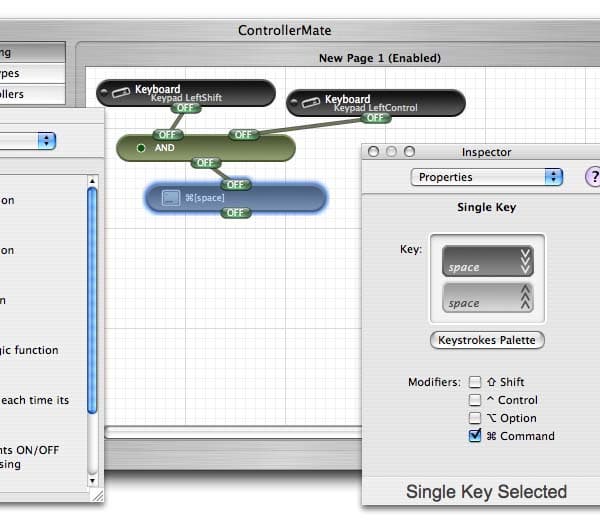Click the horizontal scrollbar under canvas
The width and height of the screenshot is (600, 521).
click(233, 432)
